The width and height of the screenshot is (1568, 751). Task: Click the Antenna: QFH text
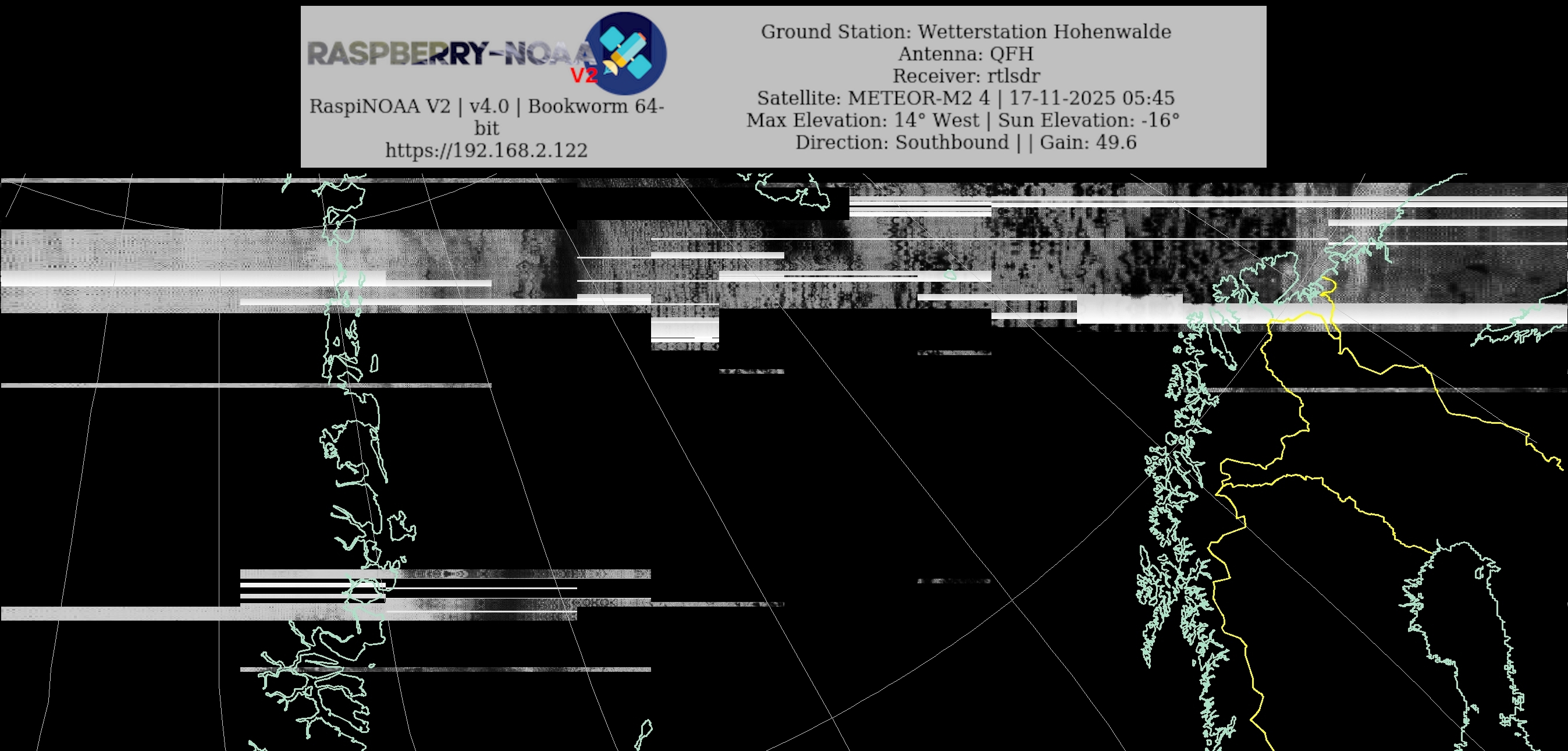[965, 54]
